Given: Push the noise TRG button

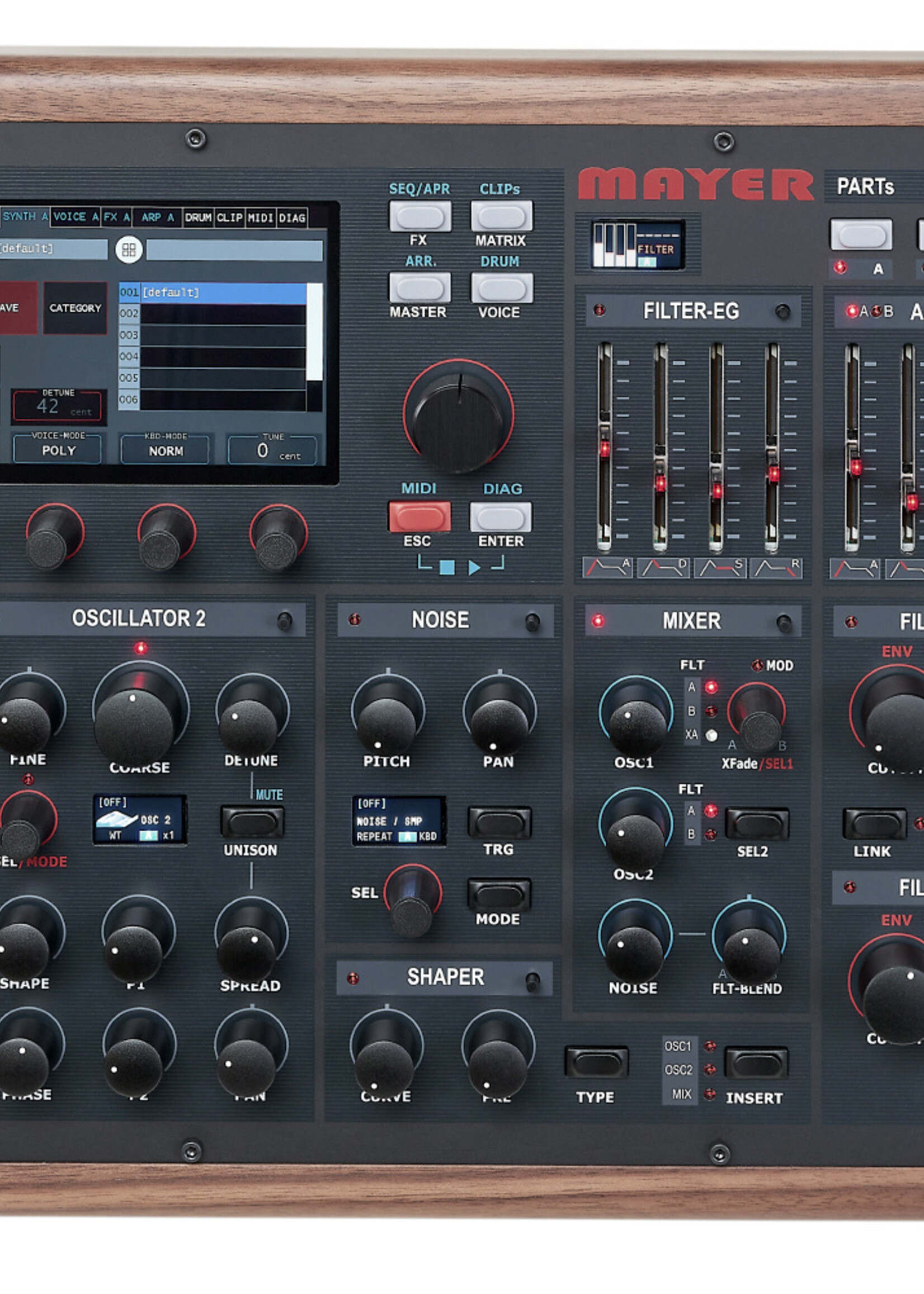Looking at the screenshot, I should [x=499, y=823].
